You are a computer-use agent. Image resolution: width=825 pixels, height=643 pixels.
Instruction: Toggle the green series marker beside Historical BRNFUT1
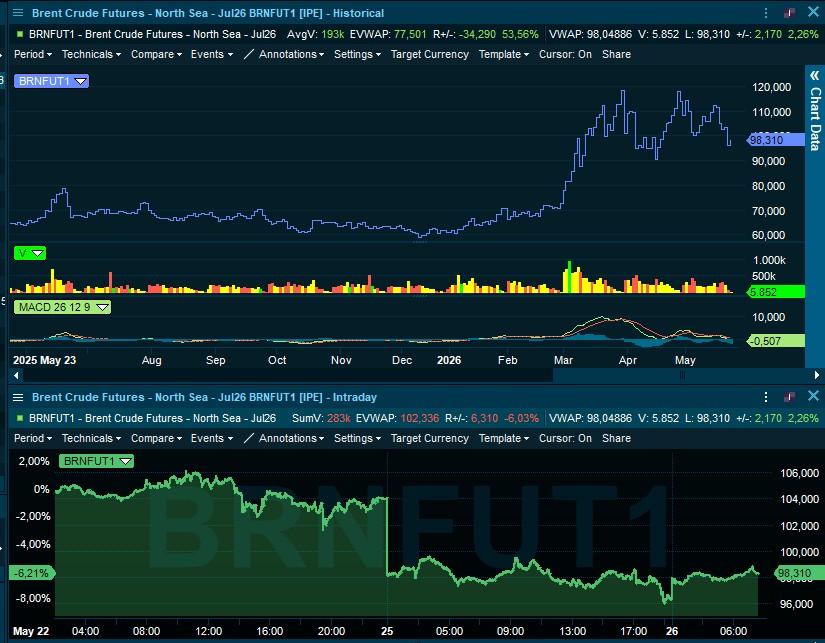click(x=20, y=34)
